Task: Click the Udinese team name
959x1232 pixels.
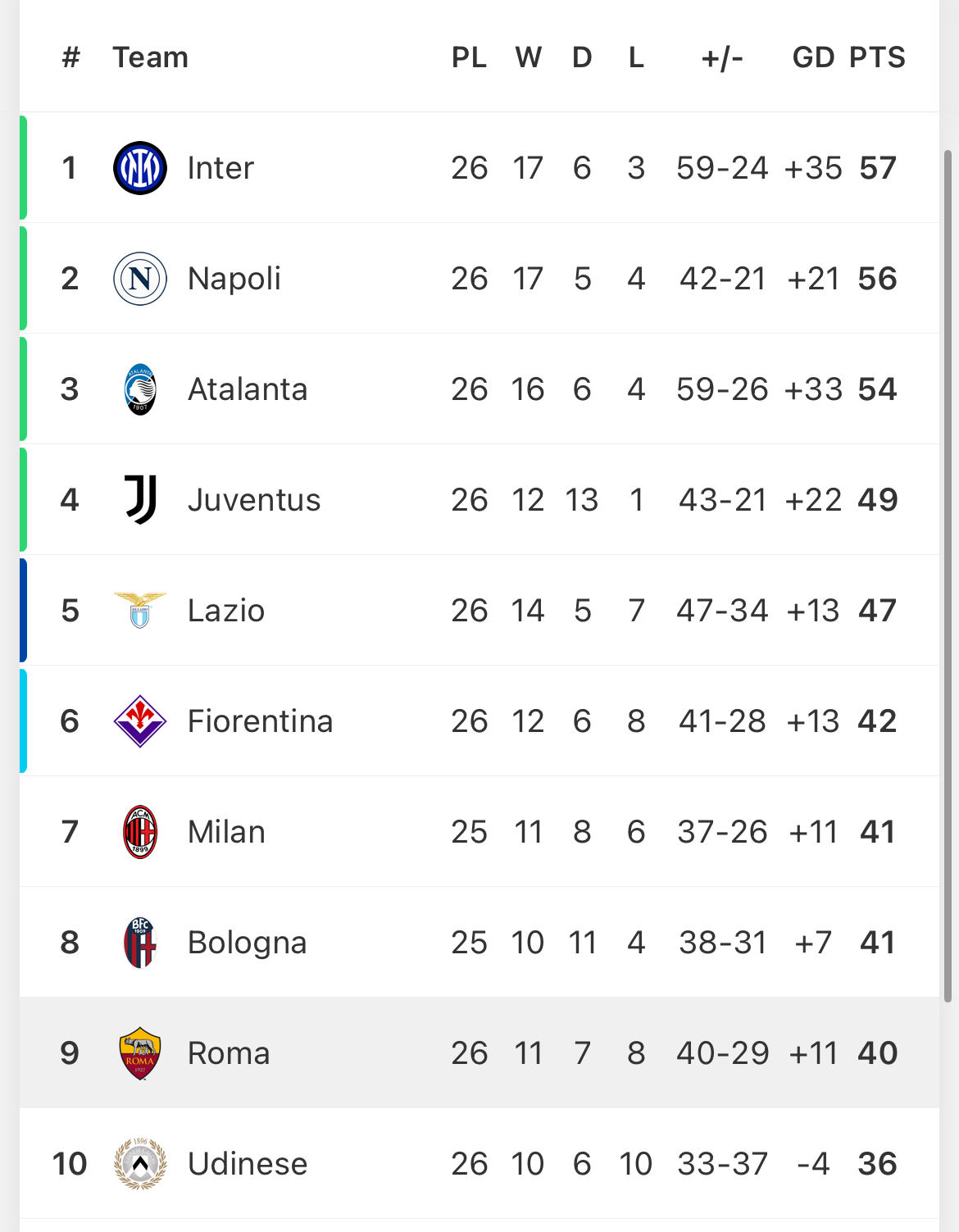Action: (x=248, y=1164)
